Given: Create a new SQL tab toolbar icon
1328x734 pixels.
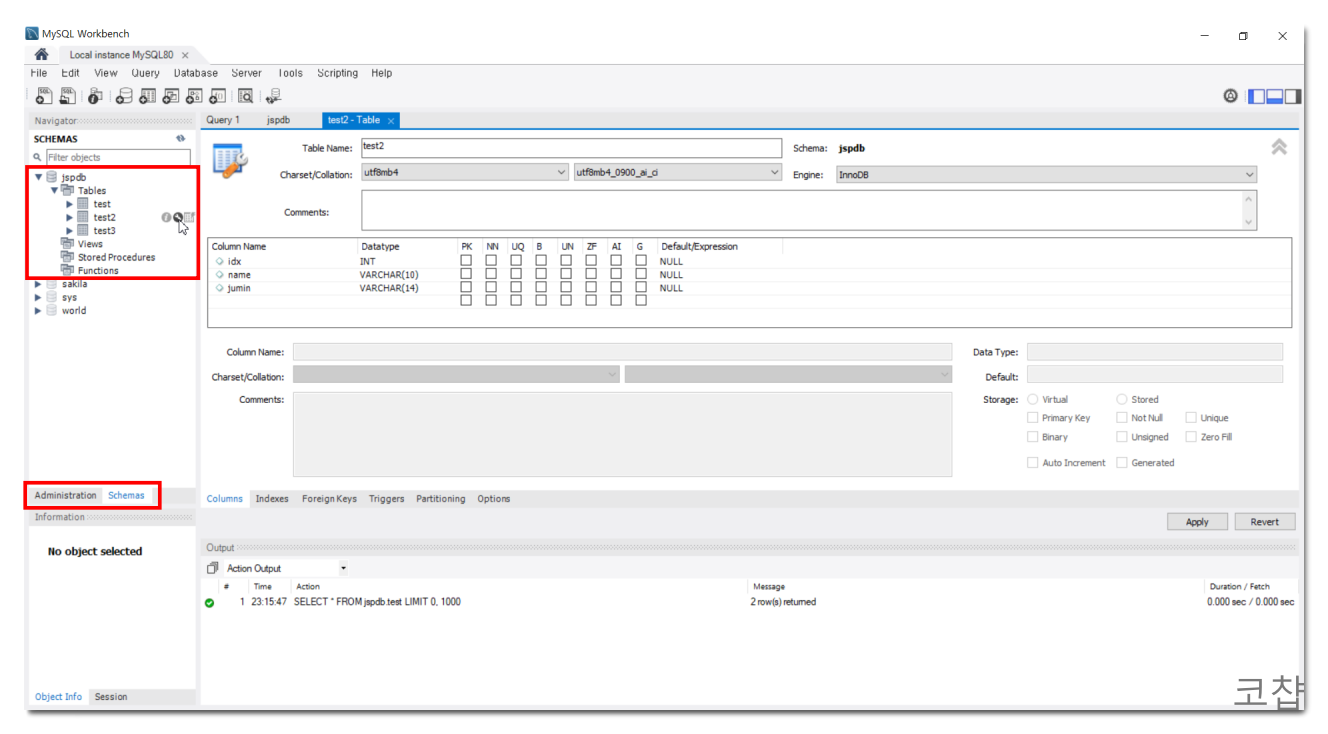Looking at the screenshot, I should coord(43,96).
